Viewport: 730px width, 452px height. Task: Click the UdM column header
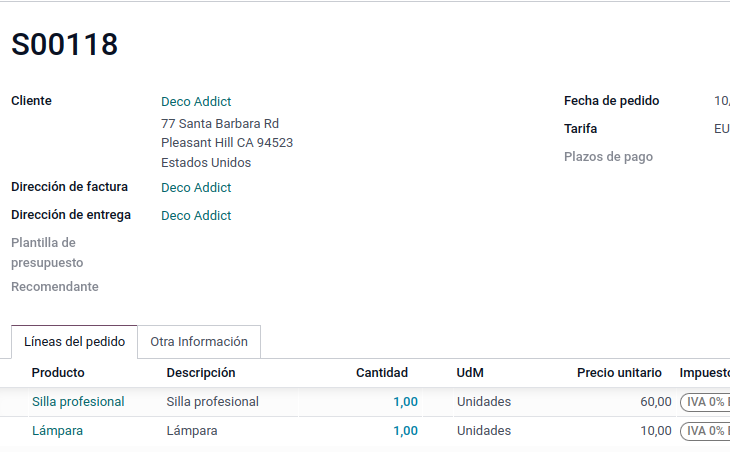(x=470, y=372)
